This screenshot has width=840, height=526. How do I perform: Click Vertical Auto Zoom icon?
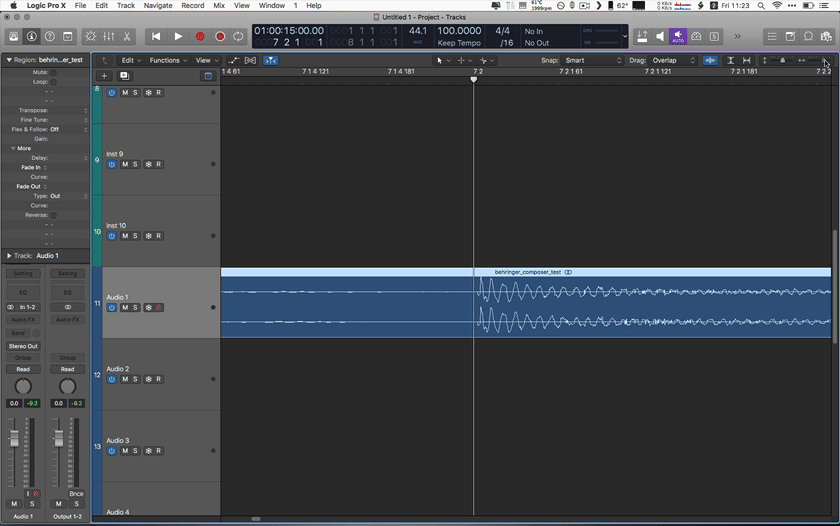[x=730, y=61]
